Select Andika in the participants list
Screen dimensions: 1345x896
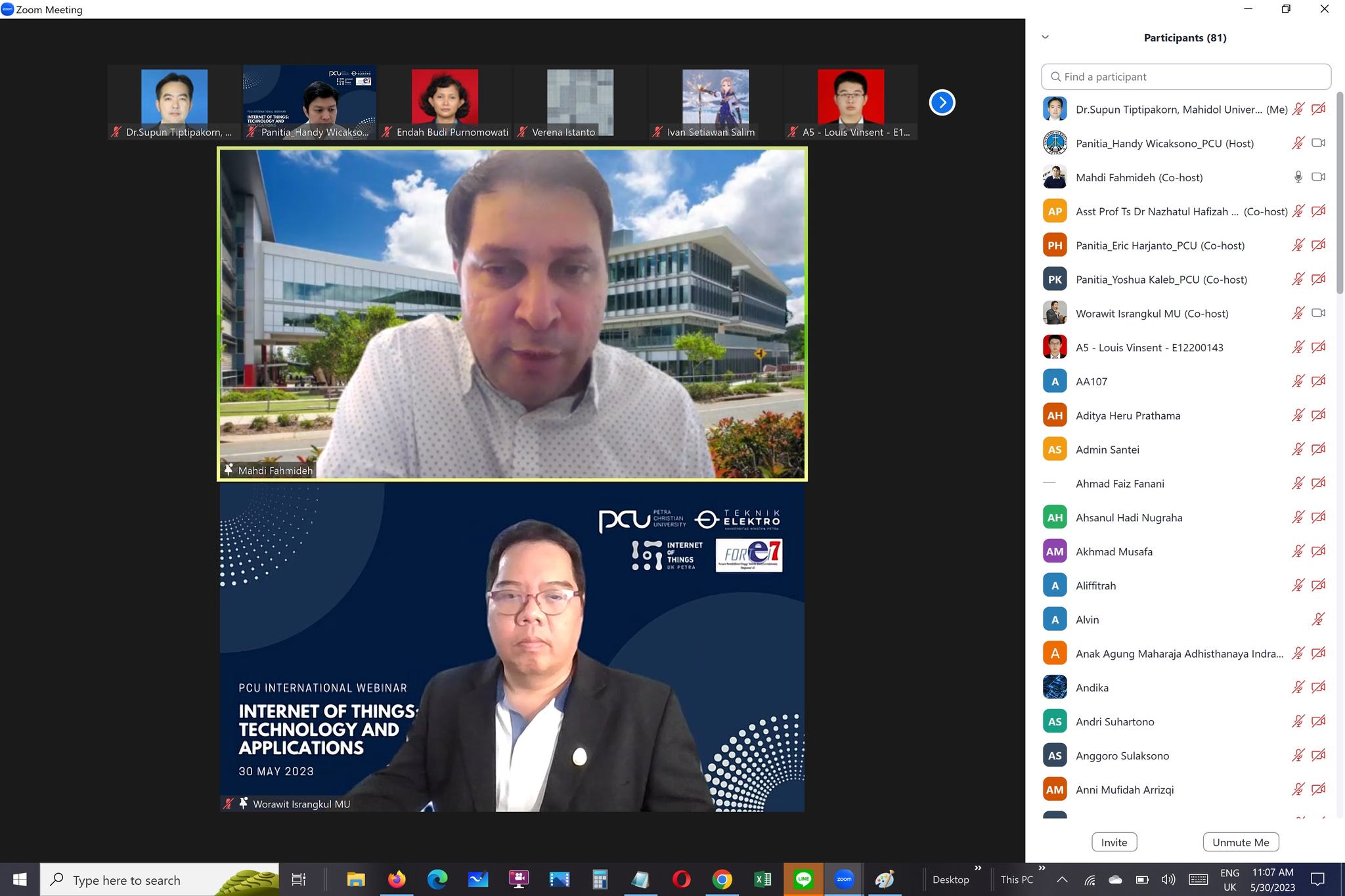(1092, 687)
